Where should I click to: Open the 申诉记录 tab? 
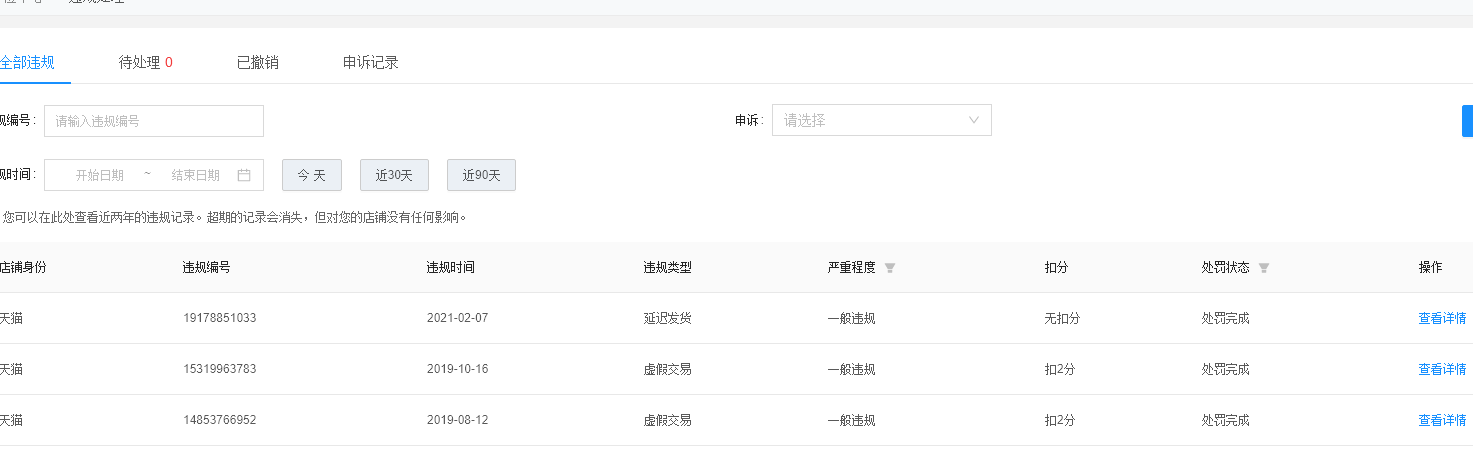coord(371,62)
